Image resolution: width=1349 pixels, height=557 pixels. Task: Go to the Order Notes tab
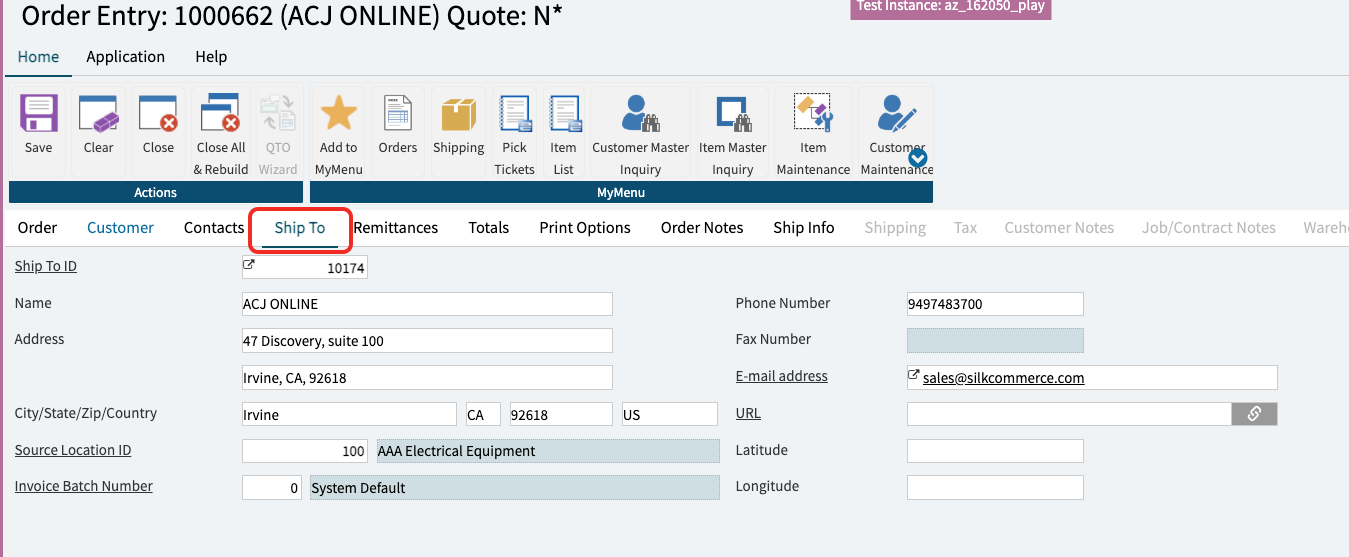pos(702,228)
